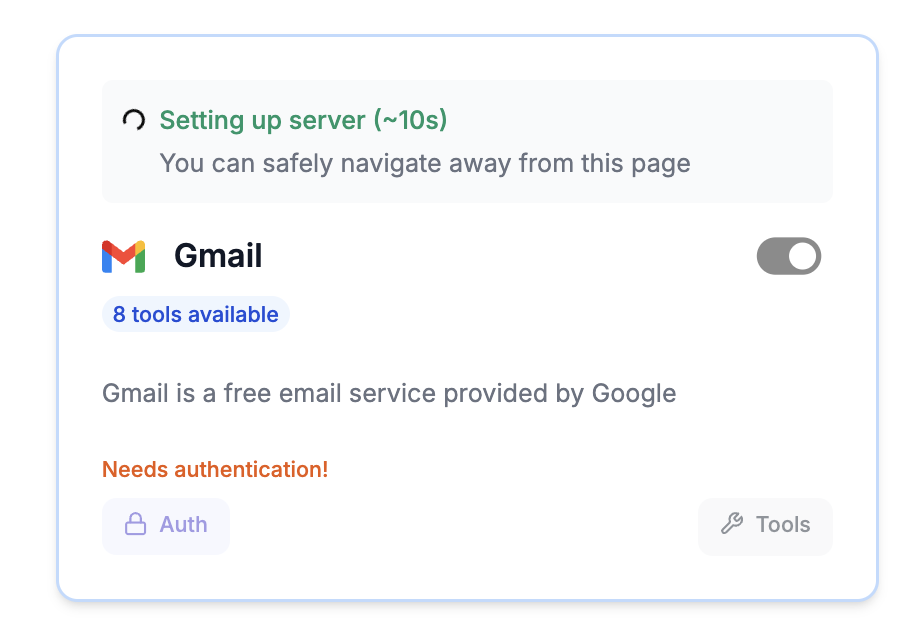Viewport: 904px width, 622px height.
Task: Click the 'Needs authentication!' warning text
Action: (215, 469)
